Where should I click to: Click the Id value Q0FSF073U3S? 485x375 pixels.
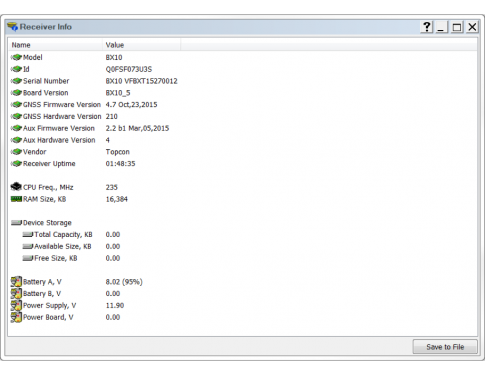[x=129, y=69]
